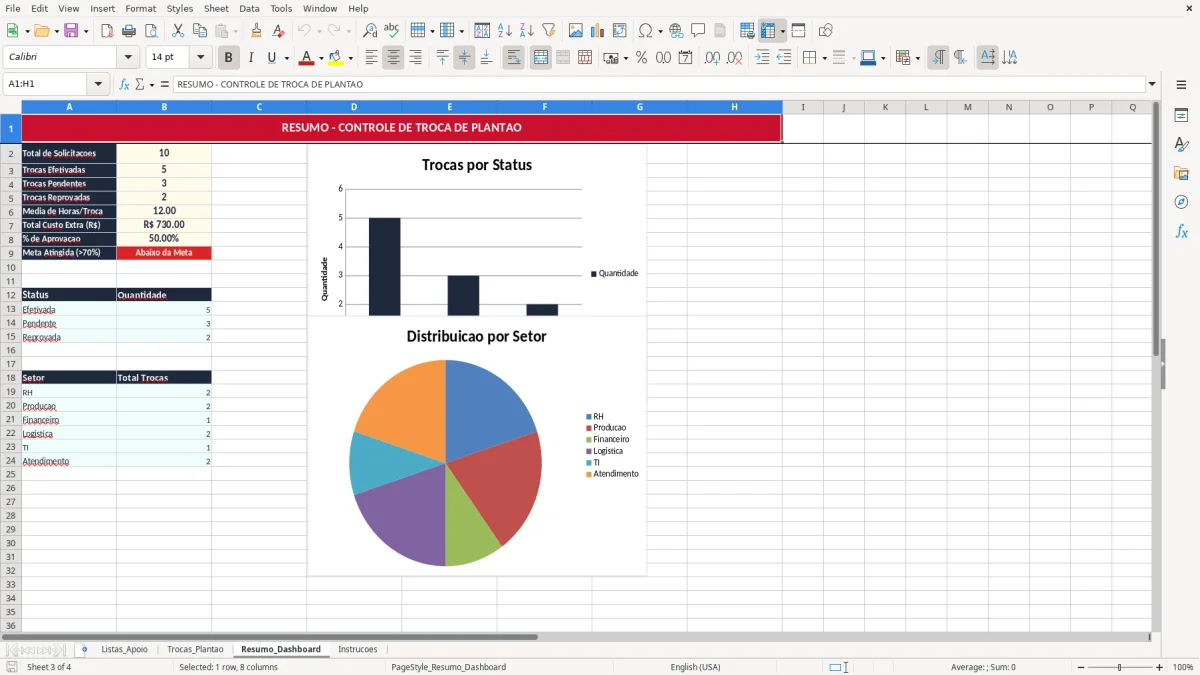The image size is (1200, 675).
Task: Toggle center vertically alignment
Action: coord(464,58)
